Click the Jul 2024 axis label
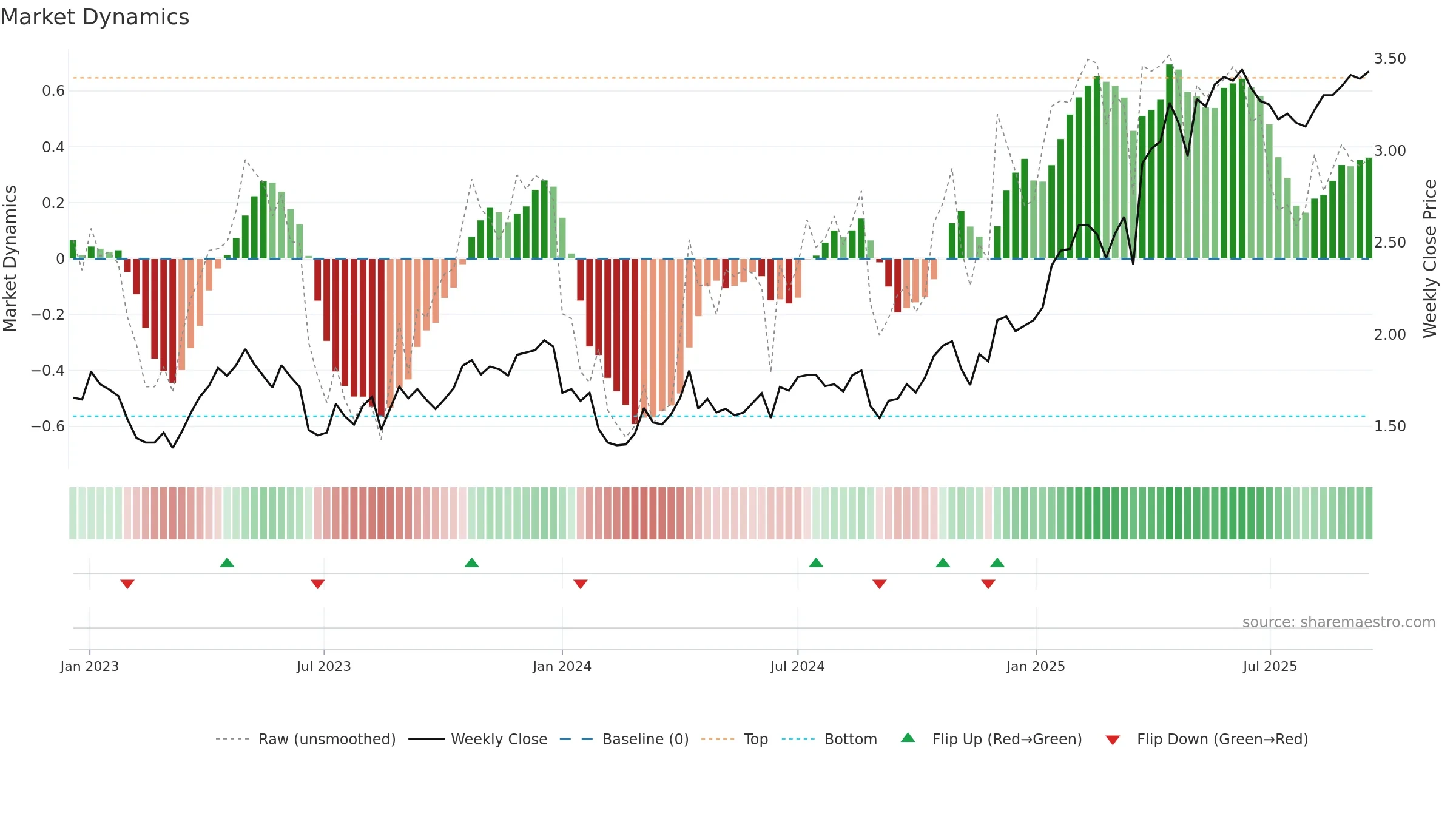This screenshot has width=1456, height=819. pos(798,666)
